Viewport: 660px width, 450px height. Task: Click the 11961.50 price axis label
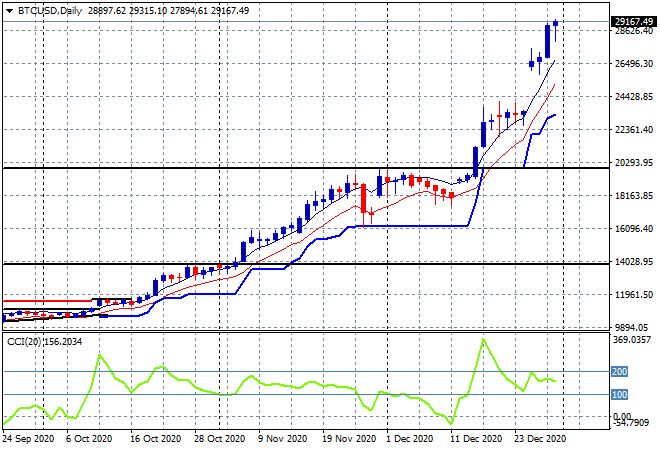click(x=634, y=295)
